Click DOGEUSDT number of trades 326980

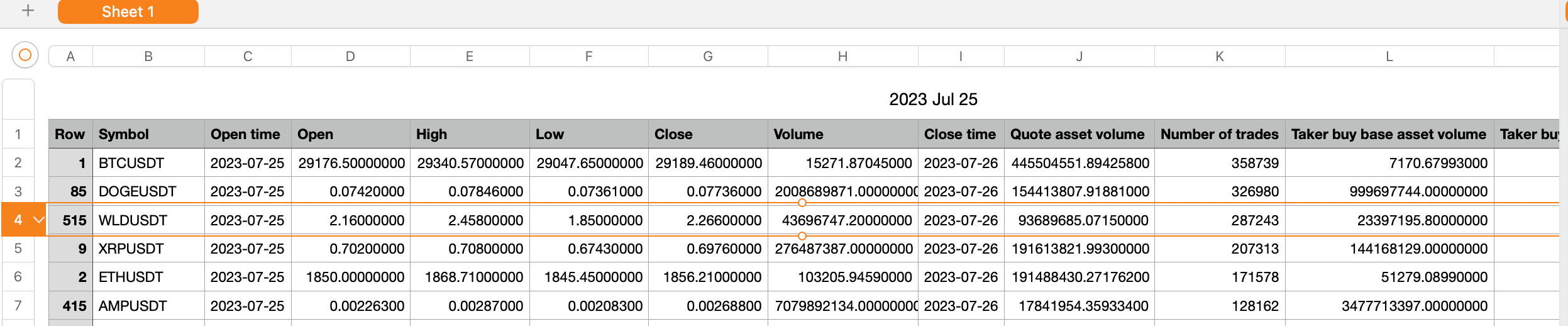[1219, 191]
